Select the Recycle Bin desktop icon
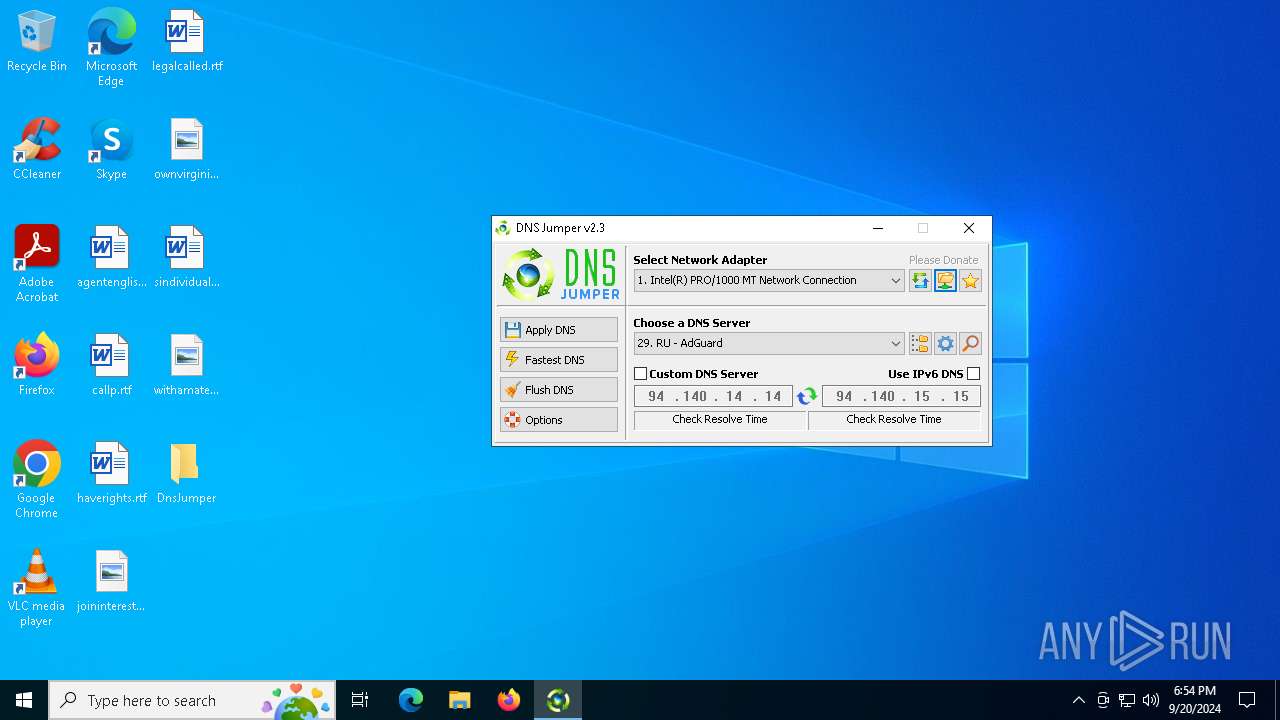This screenshot has height=720, width=1280. tap(37, 42)
